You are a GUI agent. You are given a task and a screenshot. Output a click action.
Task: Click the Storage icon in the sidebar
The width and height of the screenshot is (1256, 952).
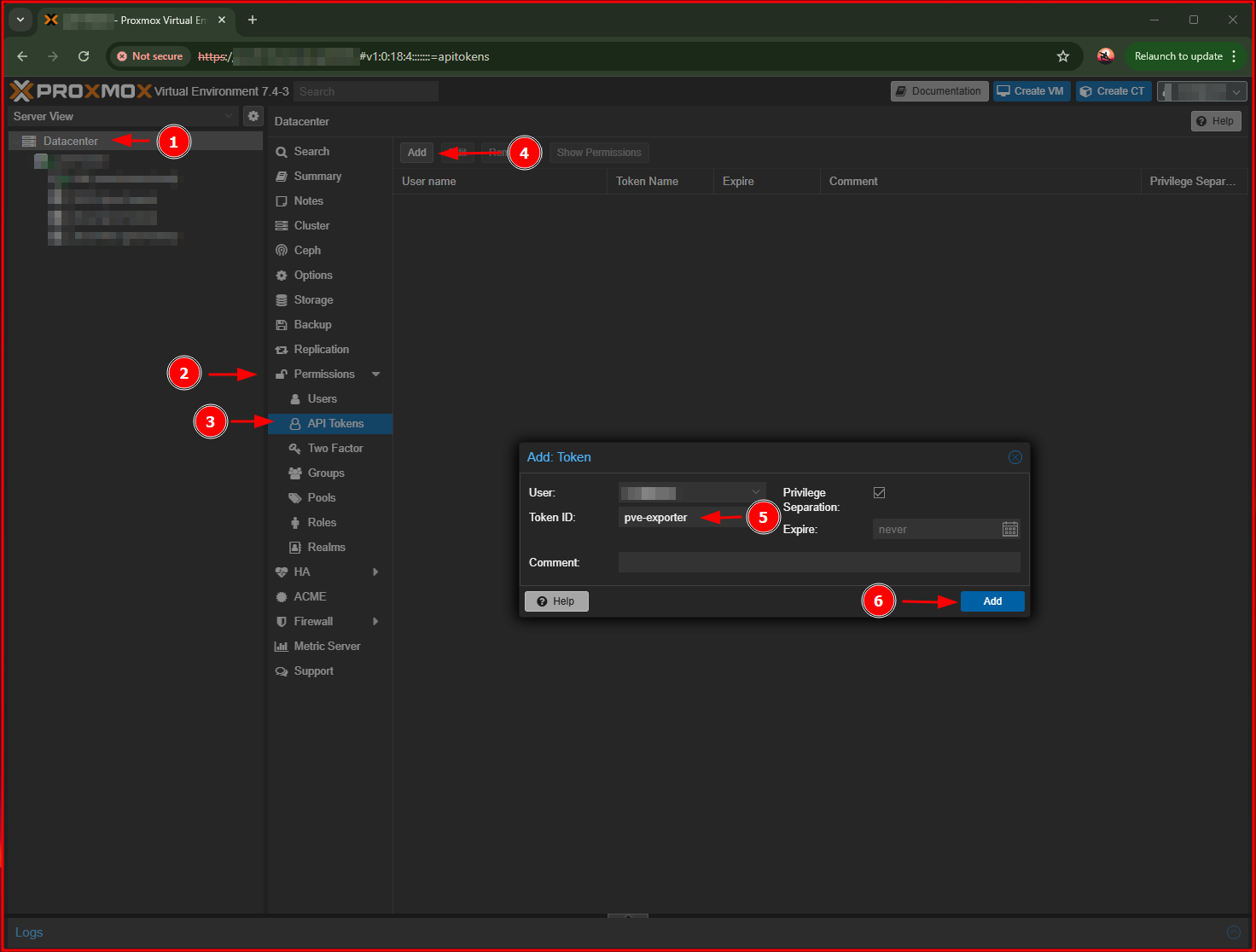(282, 300)
